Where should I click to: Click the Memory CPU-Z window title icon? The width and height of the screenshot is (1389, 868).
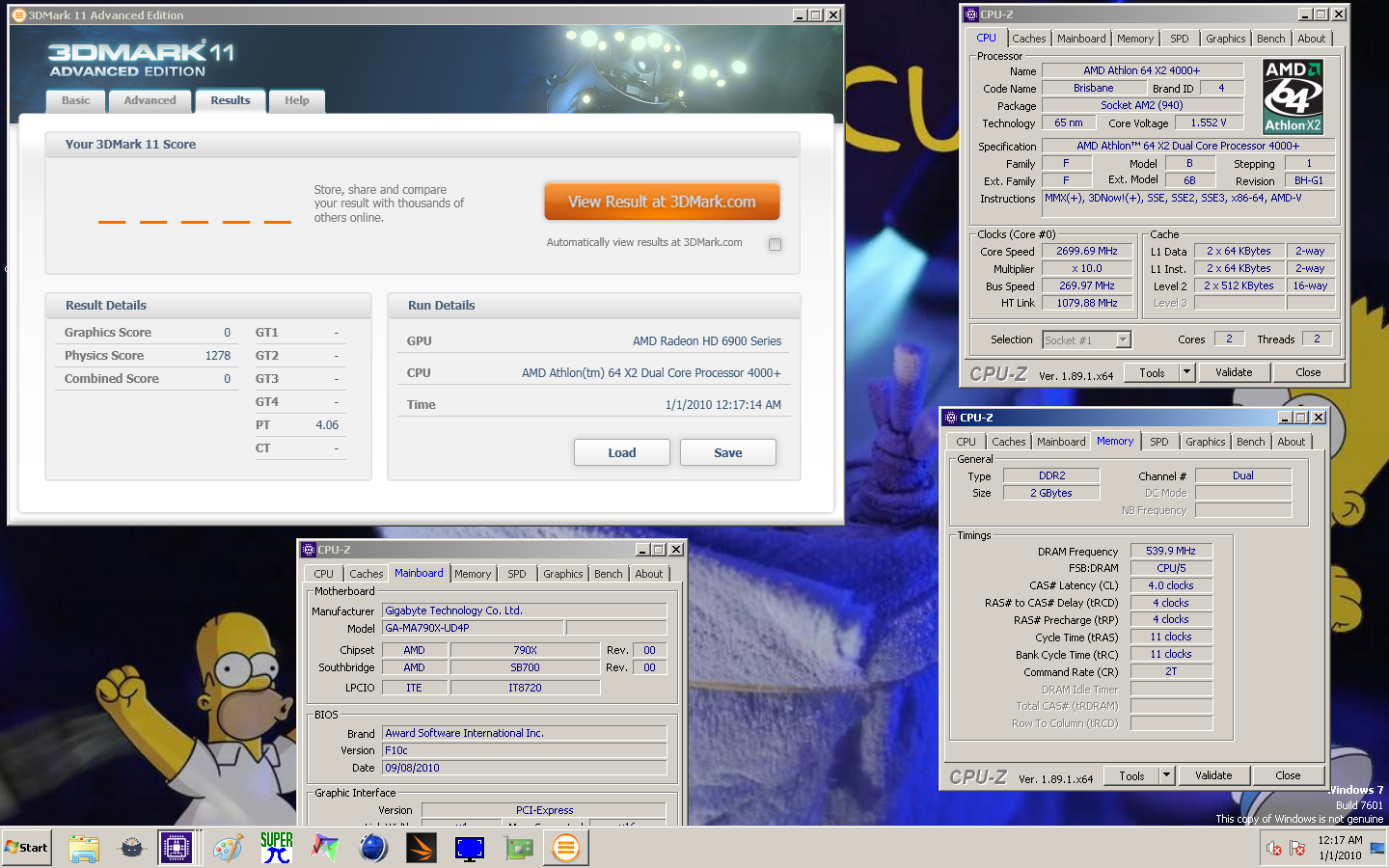point(951,418)
